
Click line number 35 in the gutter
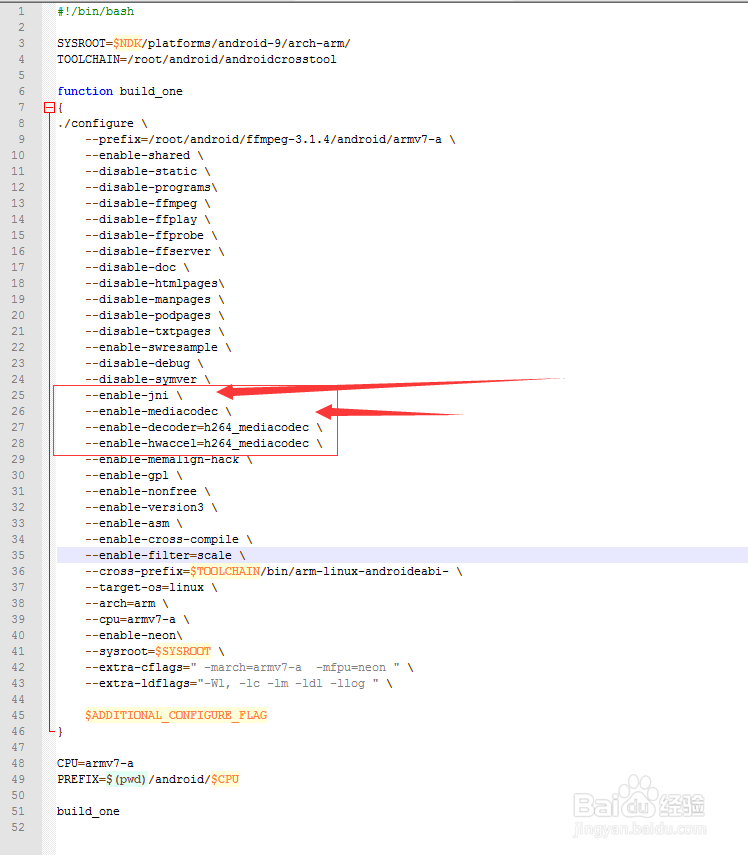[18, 555]
